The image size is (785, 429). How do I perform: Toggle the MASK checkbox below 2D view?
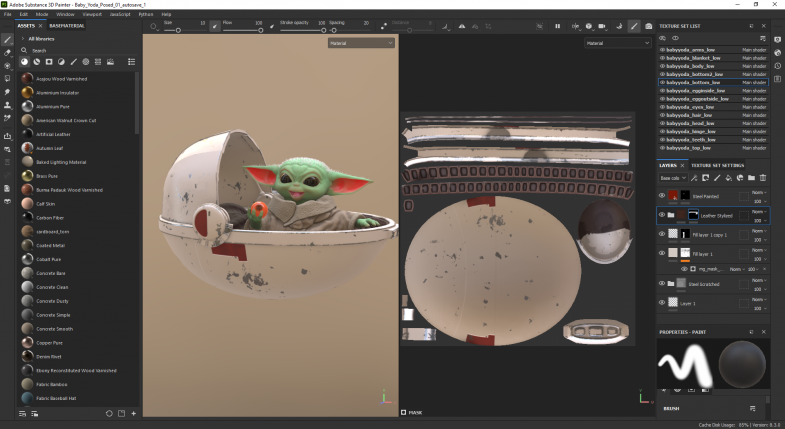pyautogui.click(x=404, y=412)
